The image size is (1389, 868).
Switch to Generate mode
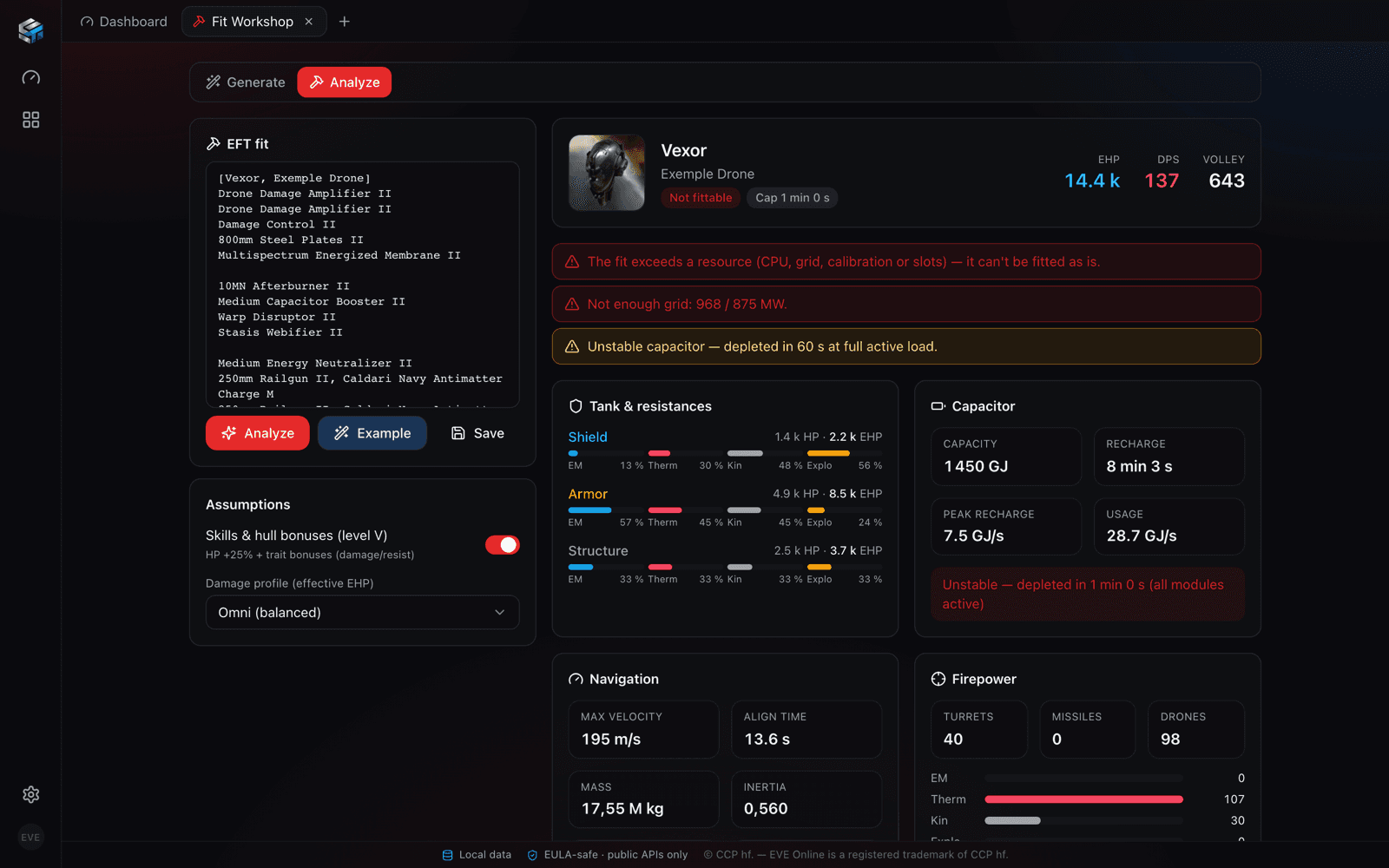pyautogui.click(x=246, y=82)
